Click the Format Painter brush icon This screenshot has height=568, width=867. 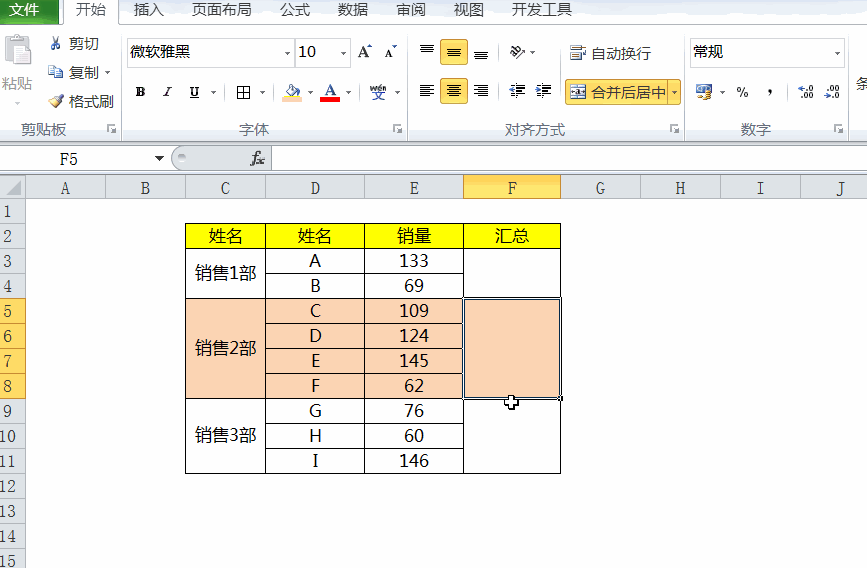pos(56,101)
